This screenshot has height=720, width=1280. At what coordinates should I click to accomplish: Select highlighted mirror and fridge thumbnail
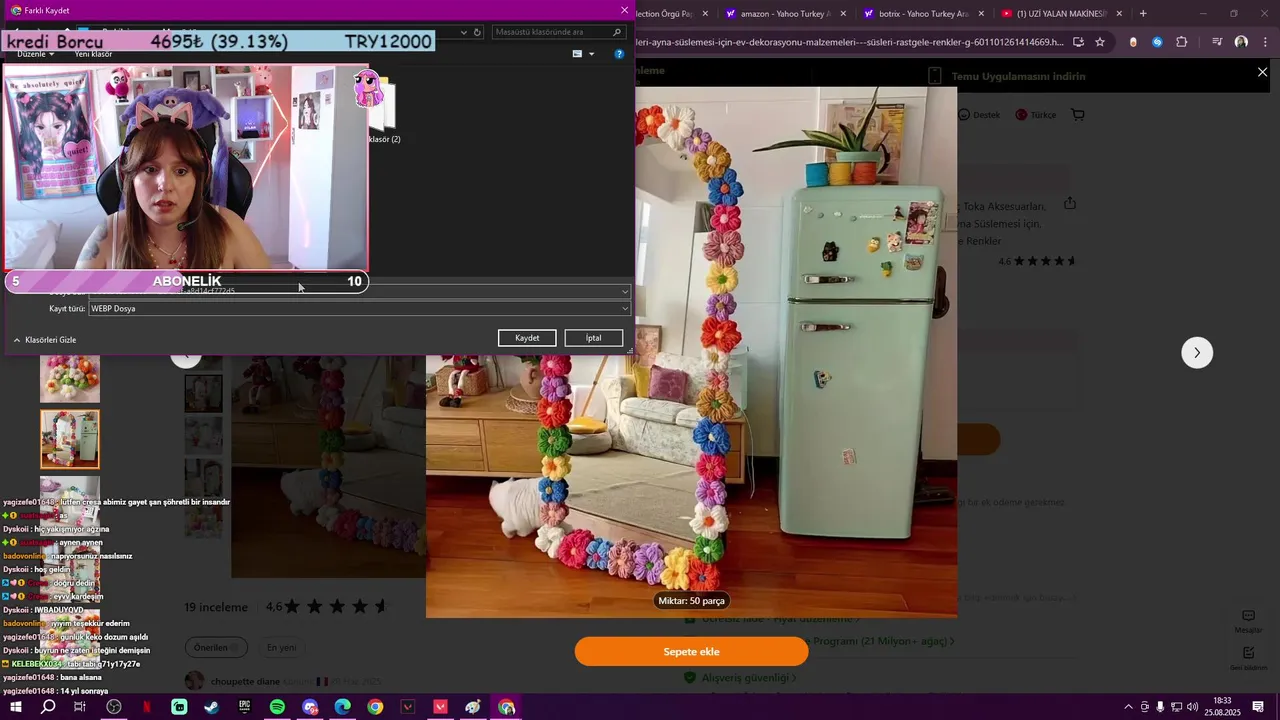70,439
